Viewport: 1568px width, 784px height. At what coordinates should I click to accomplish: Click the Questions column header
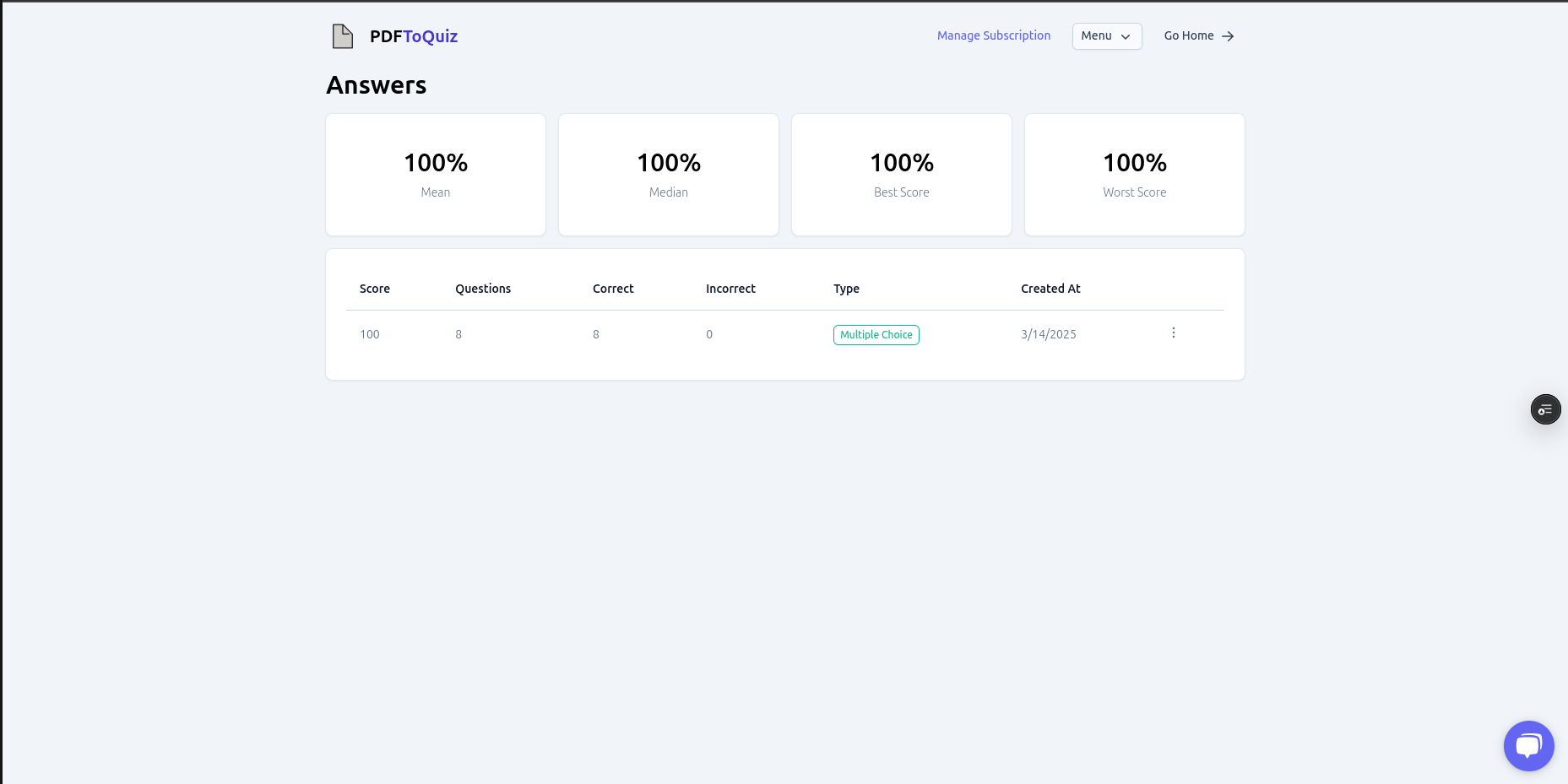pyautogui.click(x=483, y=289)
